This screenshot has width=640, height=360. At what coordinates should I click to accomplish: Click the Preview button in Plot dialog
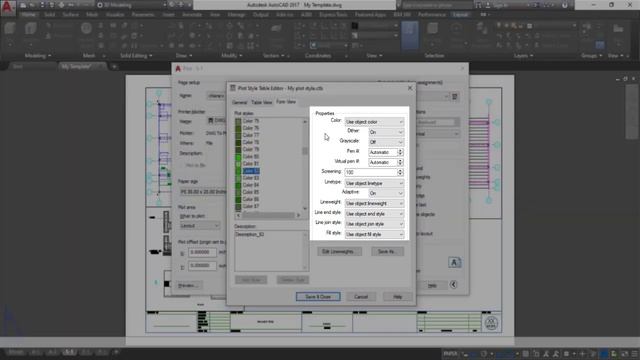click(189, 285)
